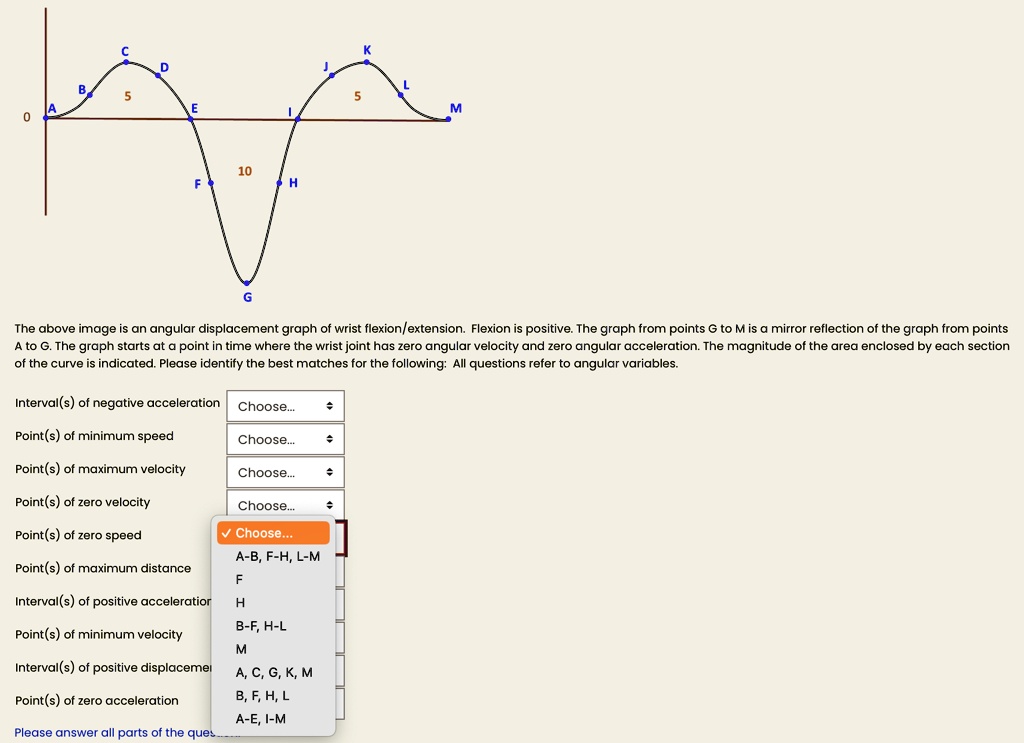1024x743 pixels.
Task: Click point H on the ascending curve
Action: (279, 183)
